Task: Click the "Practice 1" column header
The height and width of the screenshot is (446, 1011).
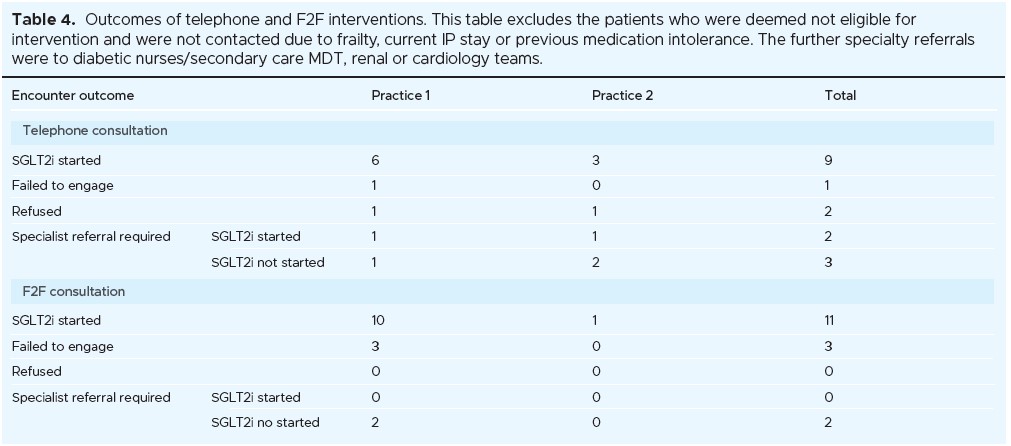Action: tap(401, 96)
